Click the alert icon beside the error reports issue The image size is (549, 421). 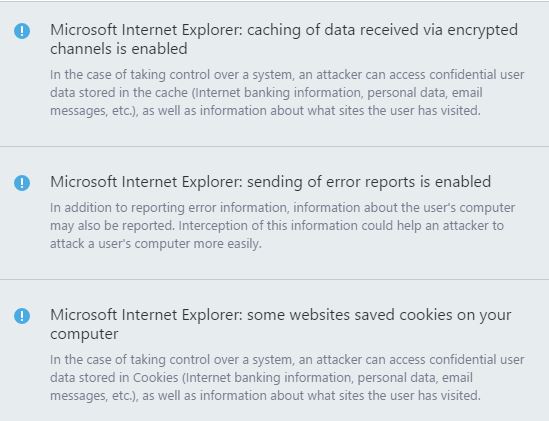point(22,183)
